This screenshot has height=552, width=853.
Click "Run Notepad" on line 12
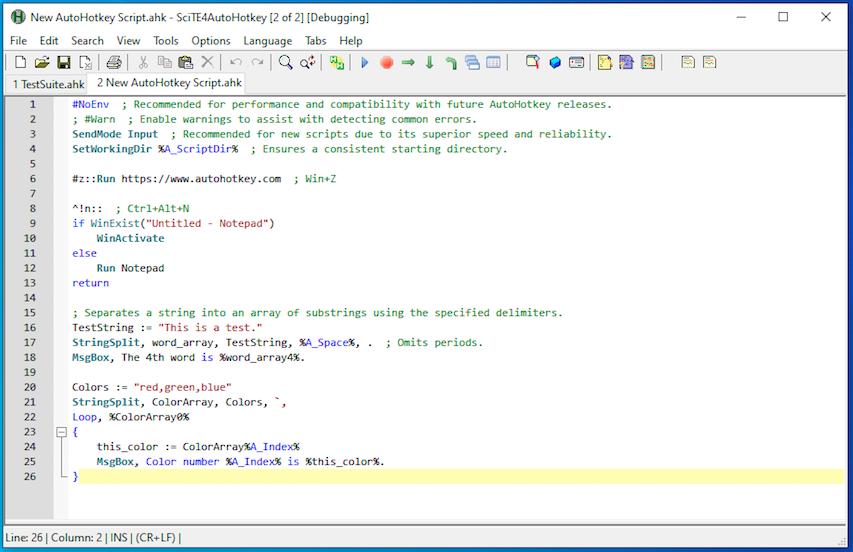click(x=131, y=268)
